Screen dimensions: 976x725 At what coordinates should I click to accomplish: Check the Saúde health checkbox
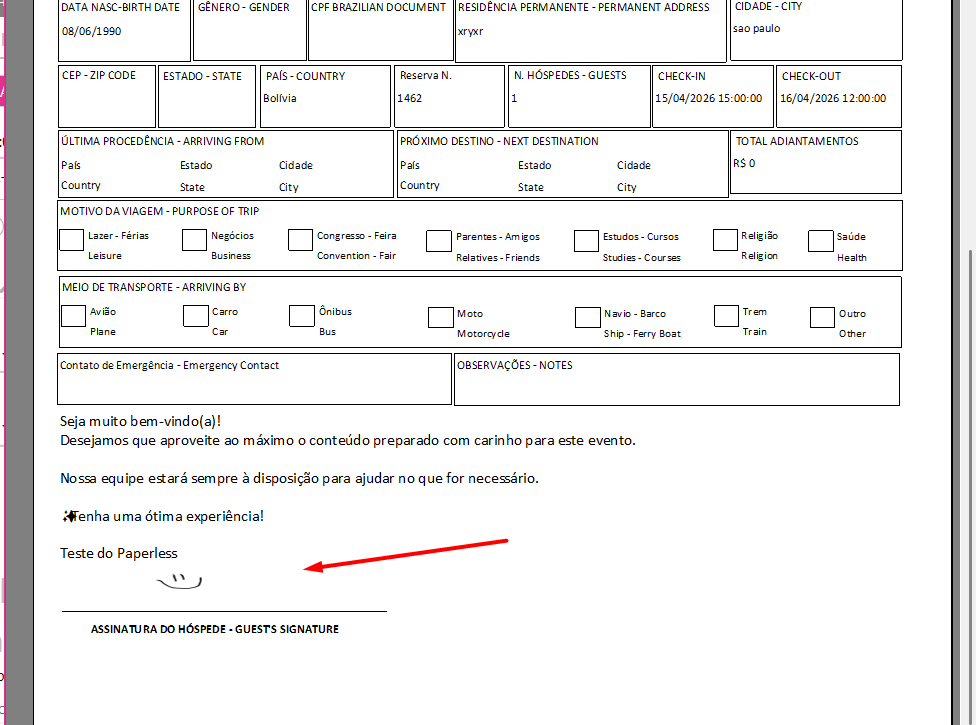point(821,241)
